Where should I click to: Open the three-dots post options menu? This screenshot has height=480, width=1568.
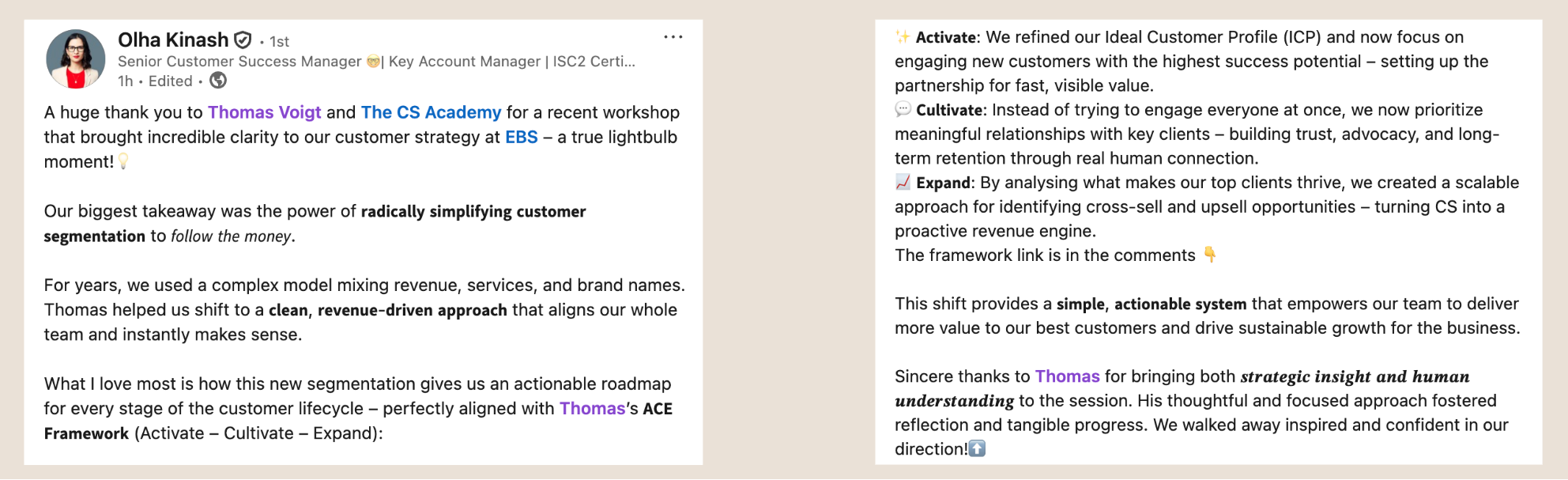pos(673,37)
